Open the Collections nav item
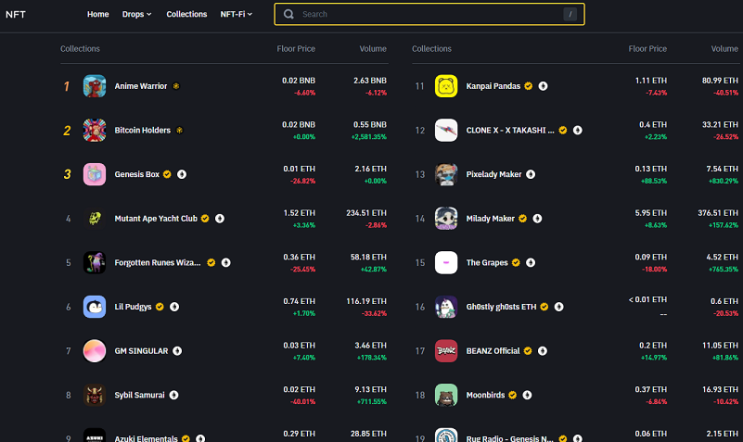Viewport: 743px width, 442px height. pos(187,14)
